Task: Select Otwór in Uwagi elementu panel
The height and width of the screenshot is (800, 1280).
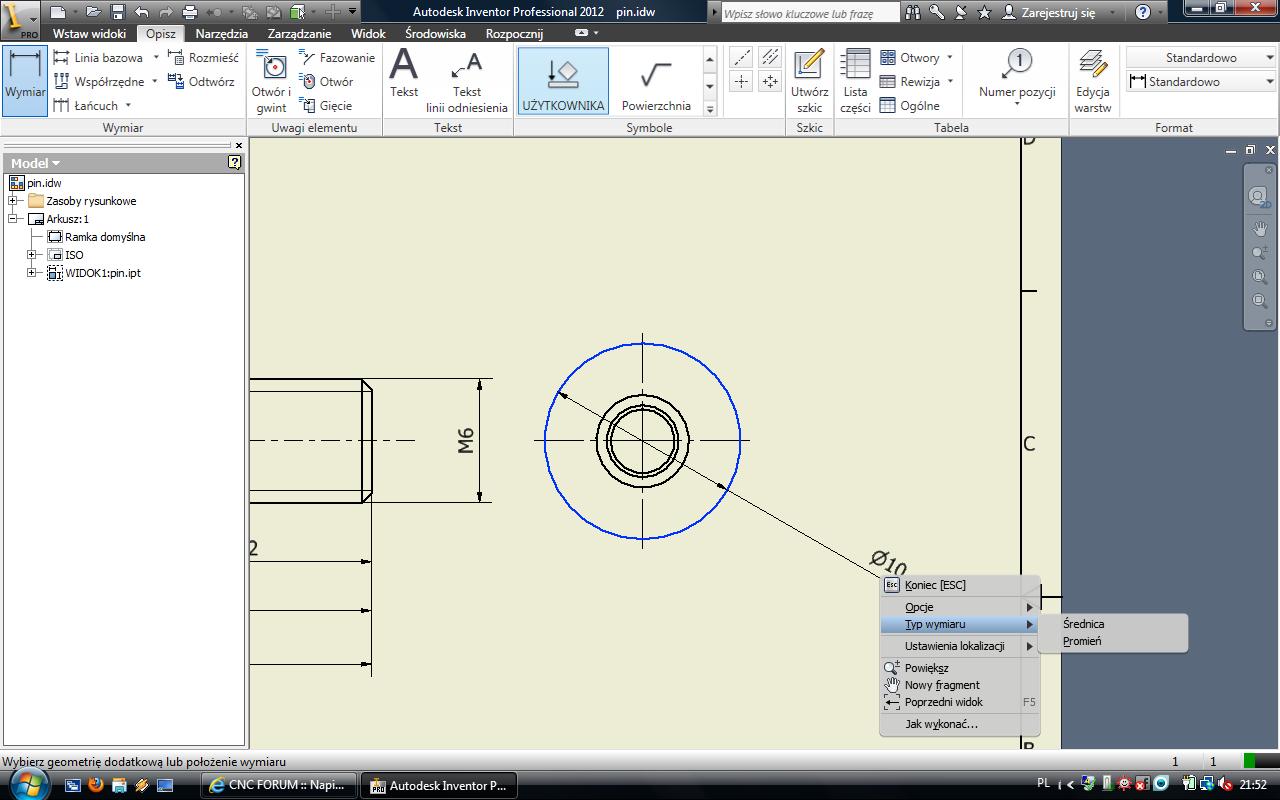Action: coord(326,82)
